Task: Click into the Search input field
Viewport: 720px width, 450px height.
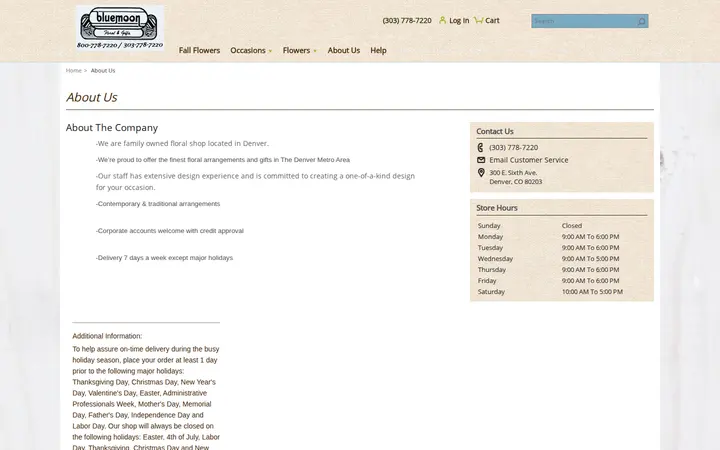Action: (583, 21)
